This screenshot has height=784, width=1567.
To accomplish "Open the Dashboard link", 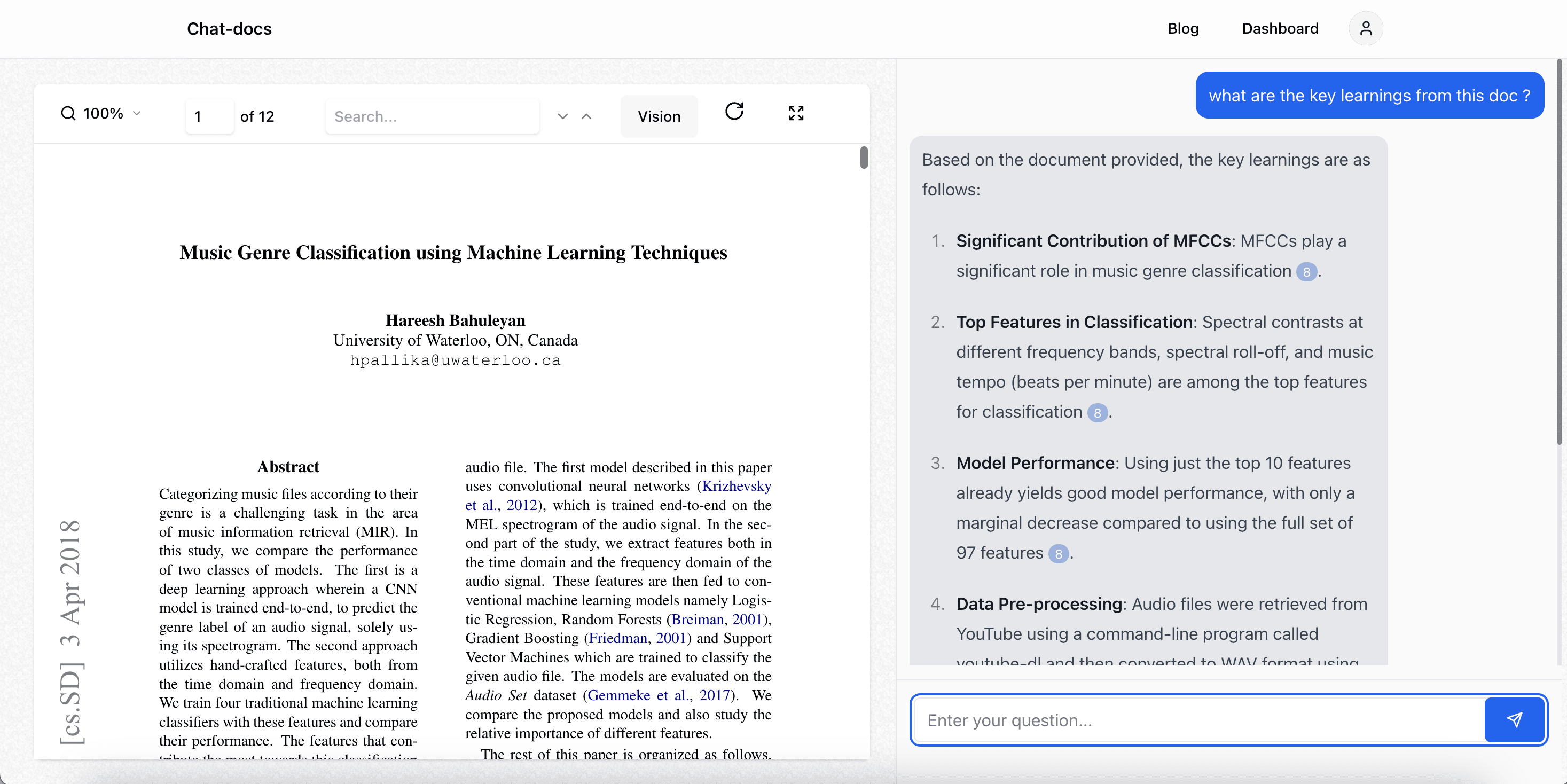I will click(1280, 29).
